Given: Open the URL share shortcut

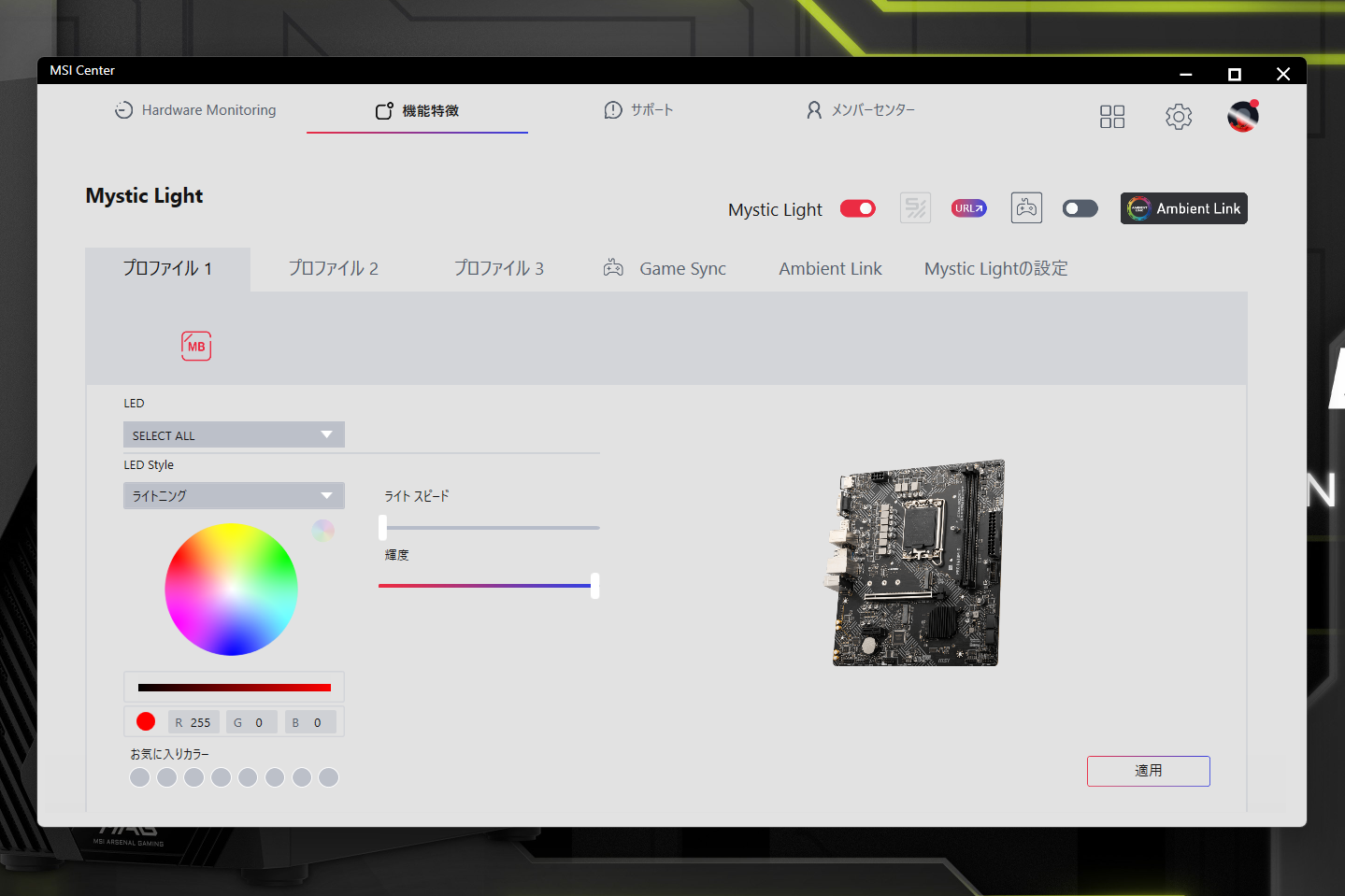Looking at the screenshot, I should (967, 207).
